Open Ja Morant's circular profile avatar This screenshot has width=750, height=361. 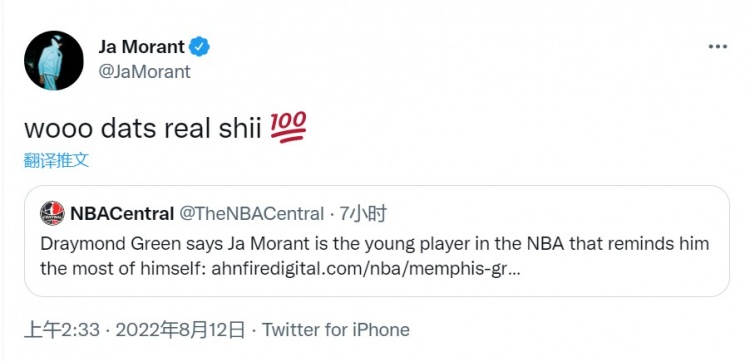point(54,60)
